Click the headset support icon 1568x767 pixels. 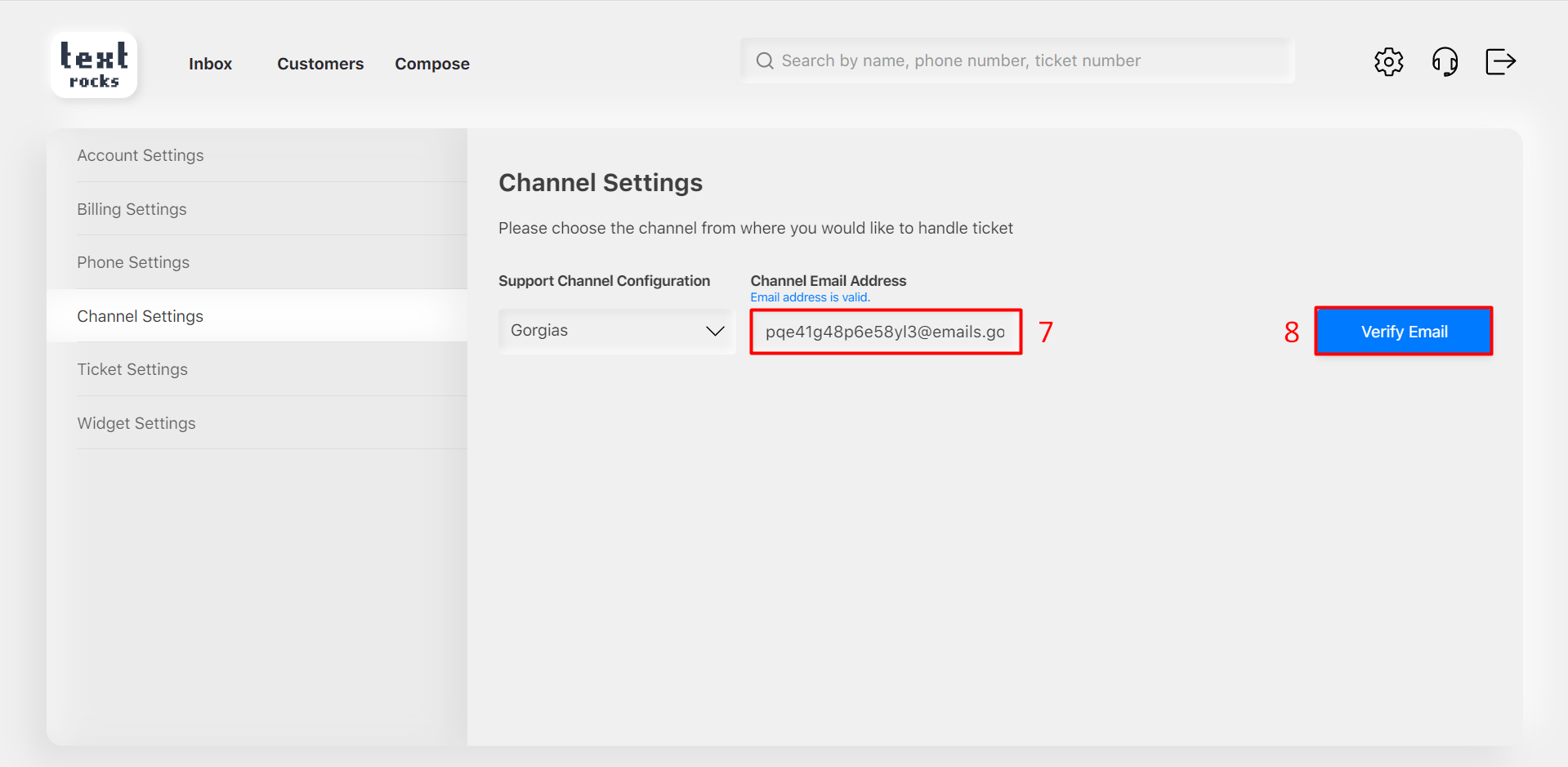pos(1445,61)
